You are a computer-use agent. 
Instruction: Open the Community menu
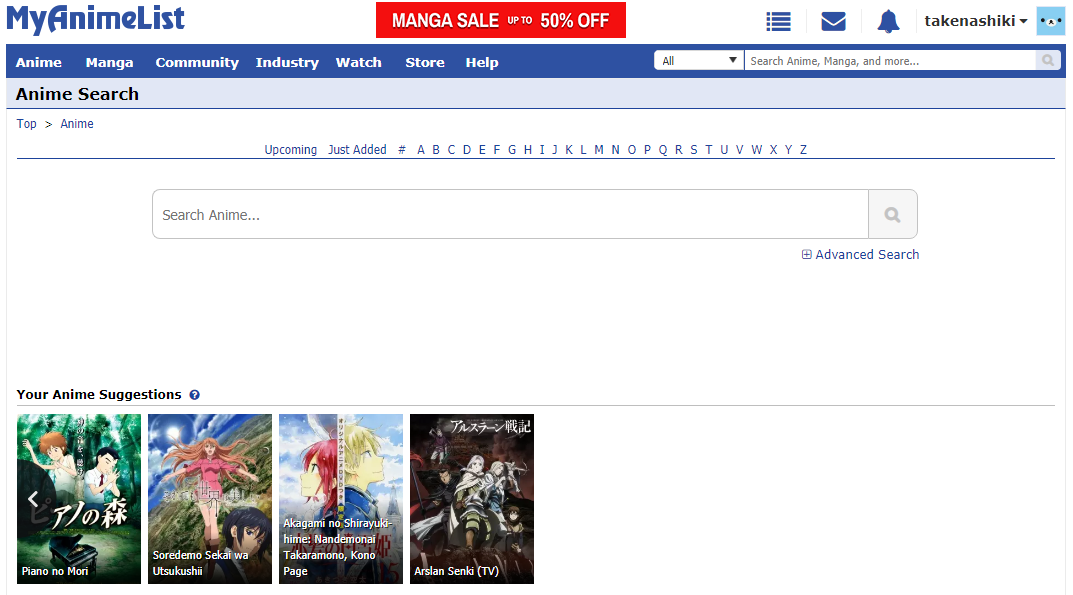click(x=197, y=62)
